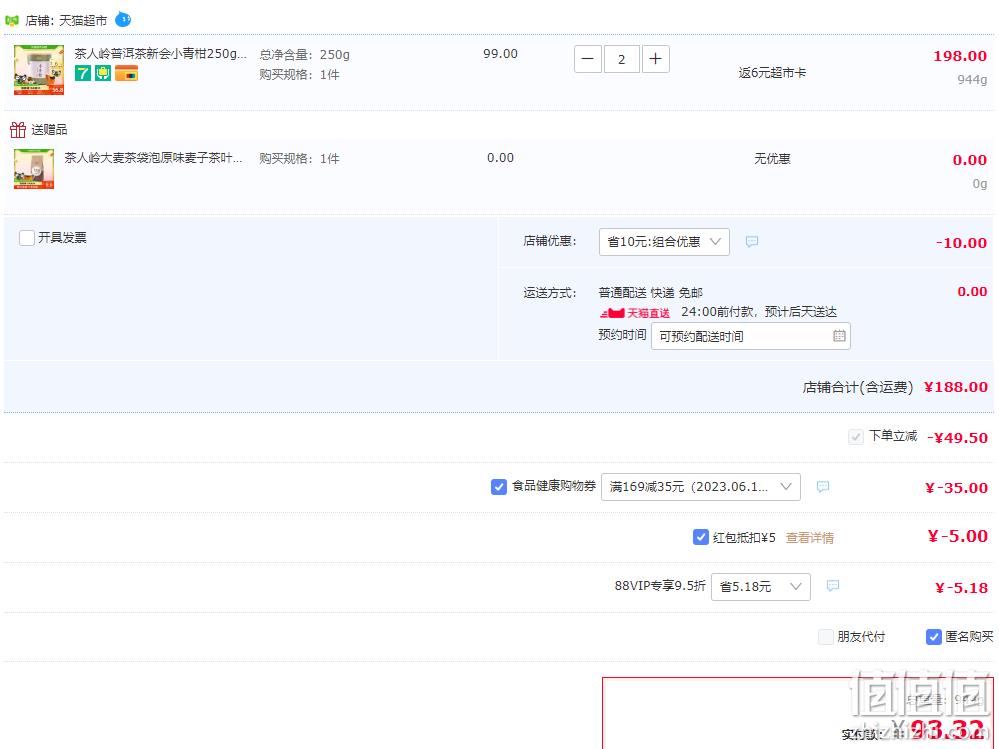This screenshot has width=999, height=749.
Task: Click the 天猫直送 delivery logo
Action: pyautogui.click(x=635, y=313)
